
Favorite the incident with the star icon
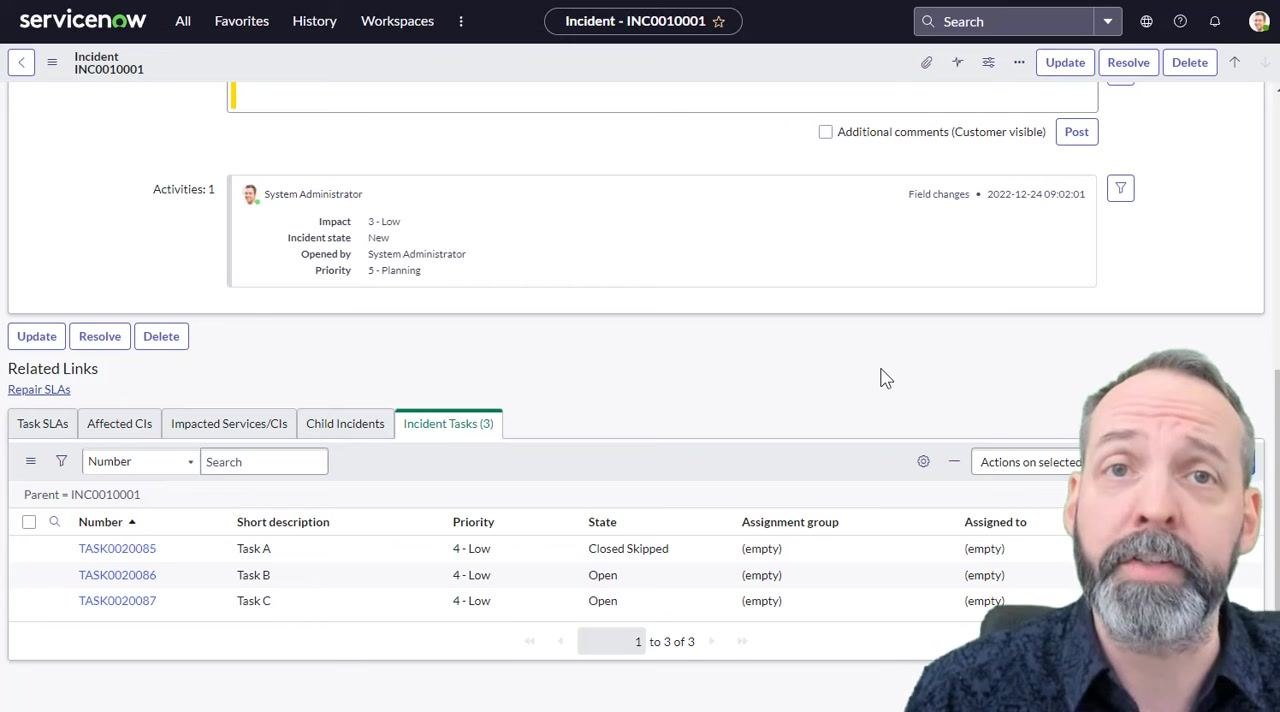click(718, 21)
